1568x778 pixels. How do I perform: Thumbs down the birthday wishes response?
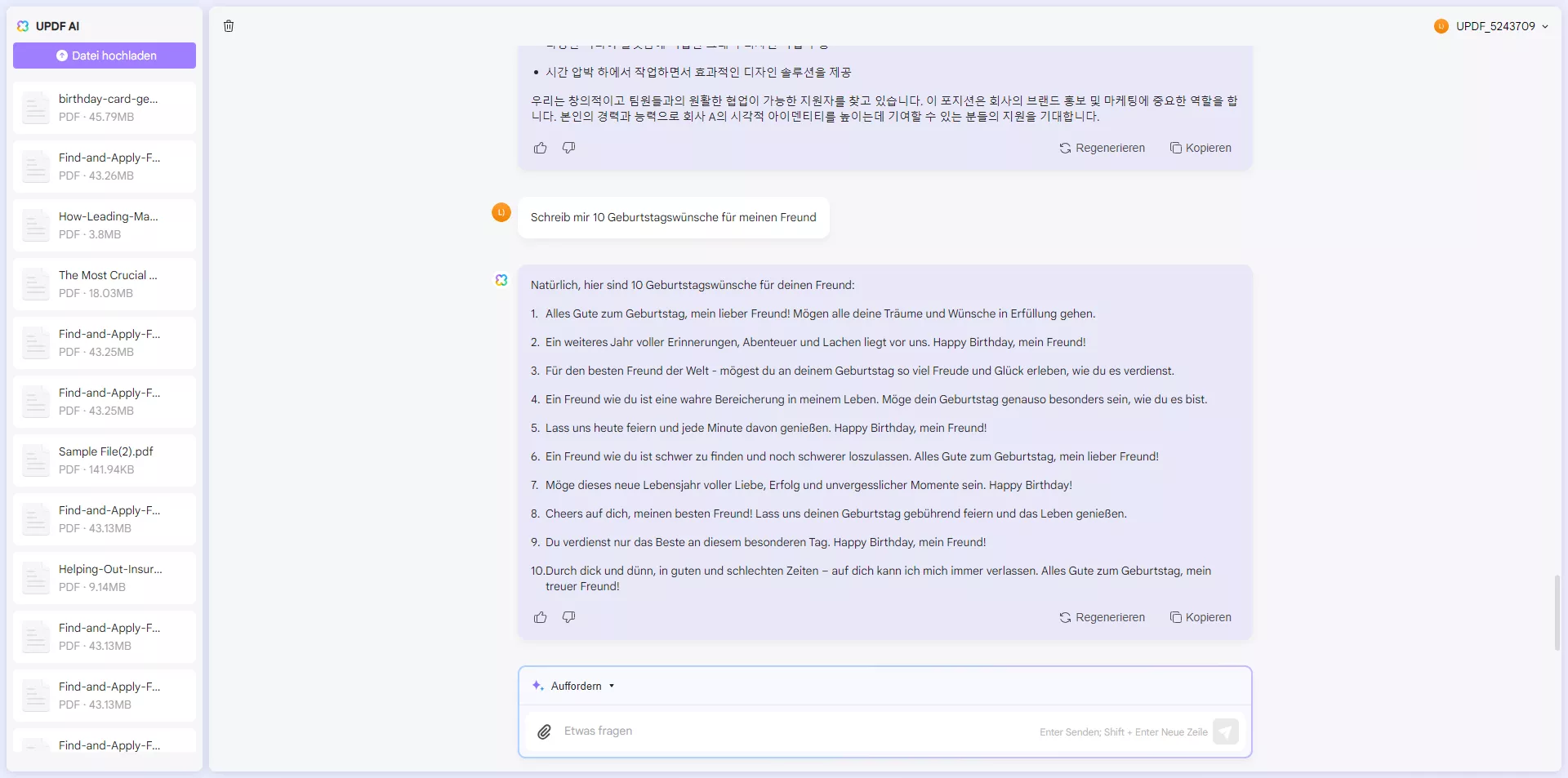(x=569, y=617)
